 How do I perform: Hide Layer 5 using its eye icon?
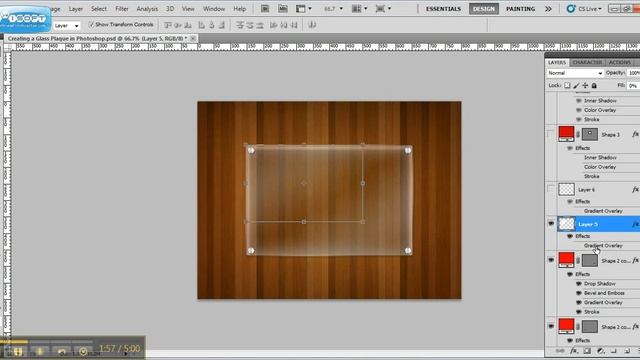coord(551,224)
